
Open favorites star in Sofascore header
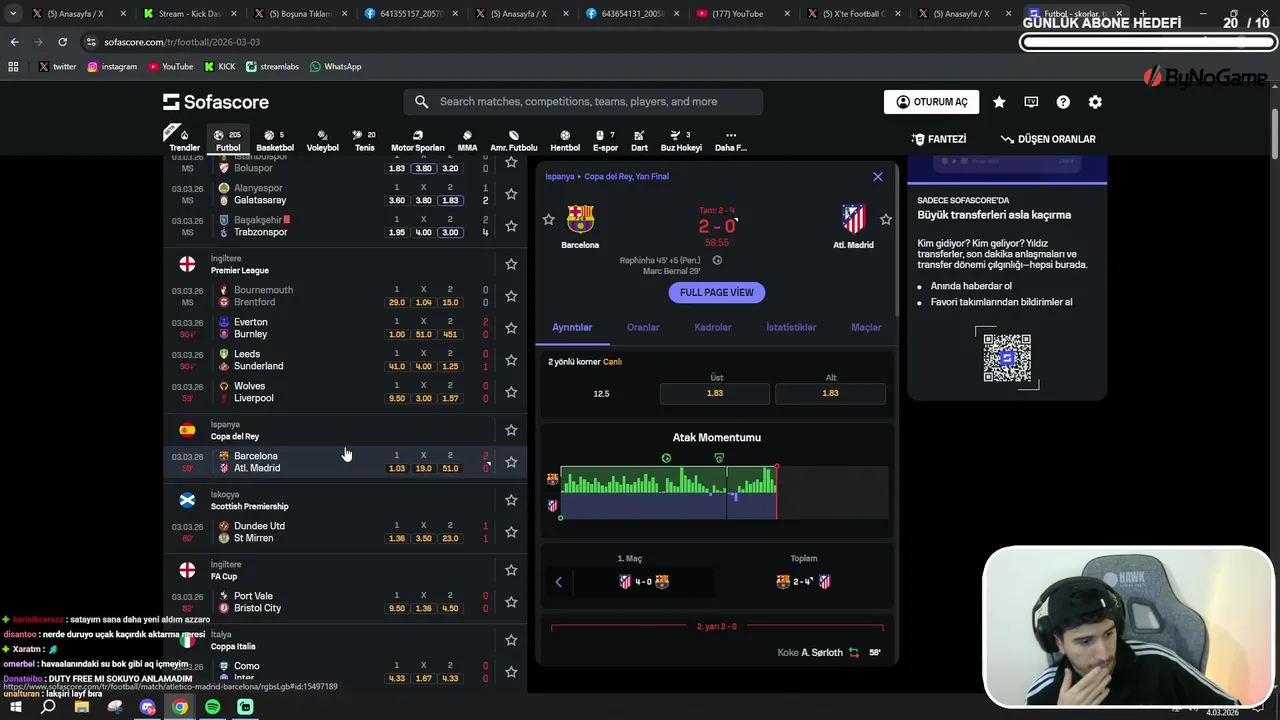pos(999,102)
